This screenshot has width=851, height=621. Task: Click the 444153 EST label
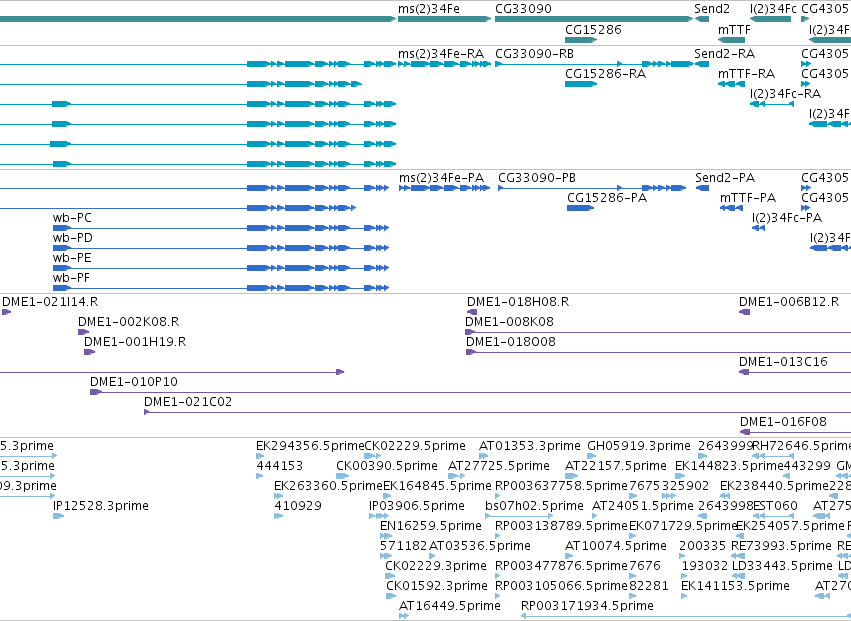point(280,466)
